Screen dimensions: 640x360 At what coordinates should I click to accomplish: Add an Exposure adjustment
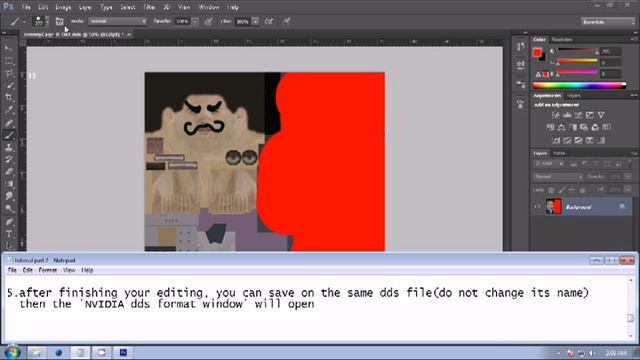point(590,115)
